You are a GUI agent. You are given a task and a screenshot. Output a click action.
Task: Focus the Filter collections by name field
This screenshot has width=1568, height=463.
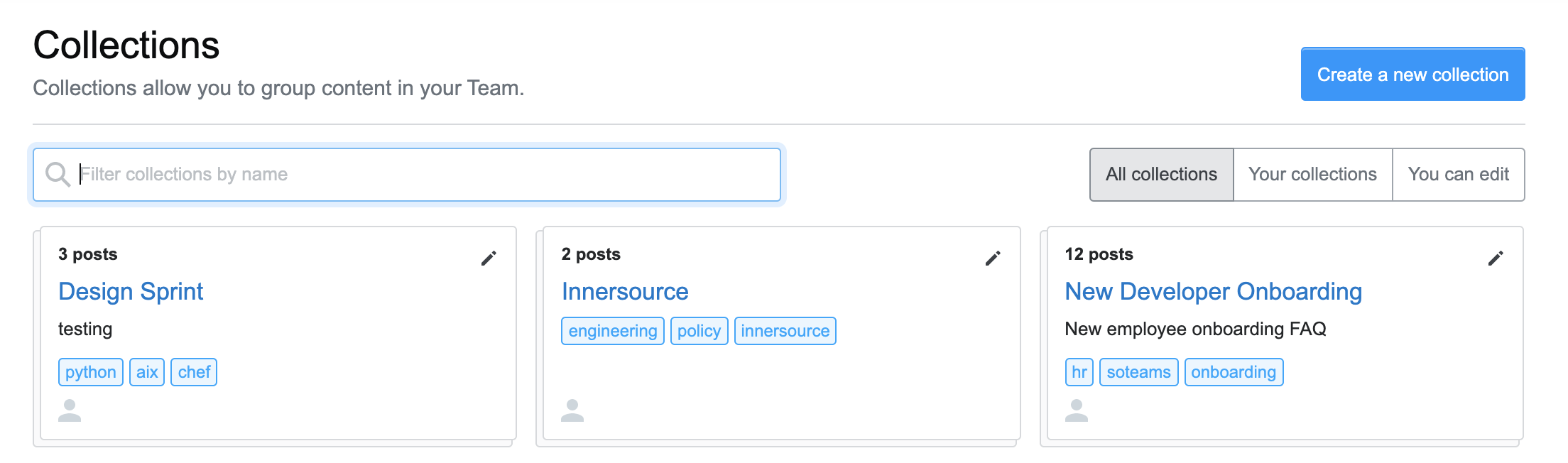tap(407, 175)
